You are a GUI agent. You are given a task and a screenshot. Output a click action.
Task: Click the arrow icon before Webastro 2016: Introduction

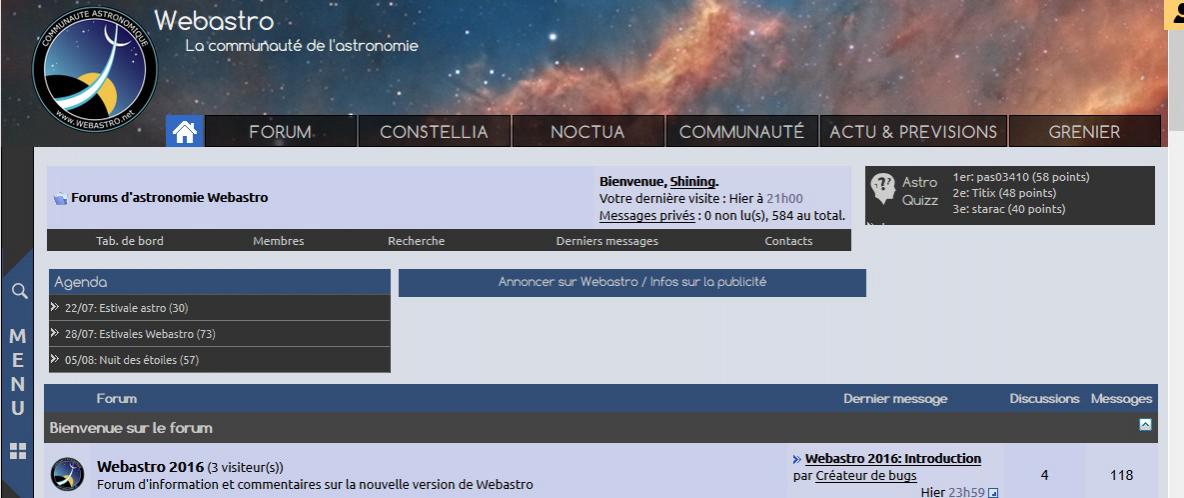click(x=797, y=459)
